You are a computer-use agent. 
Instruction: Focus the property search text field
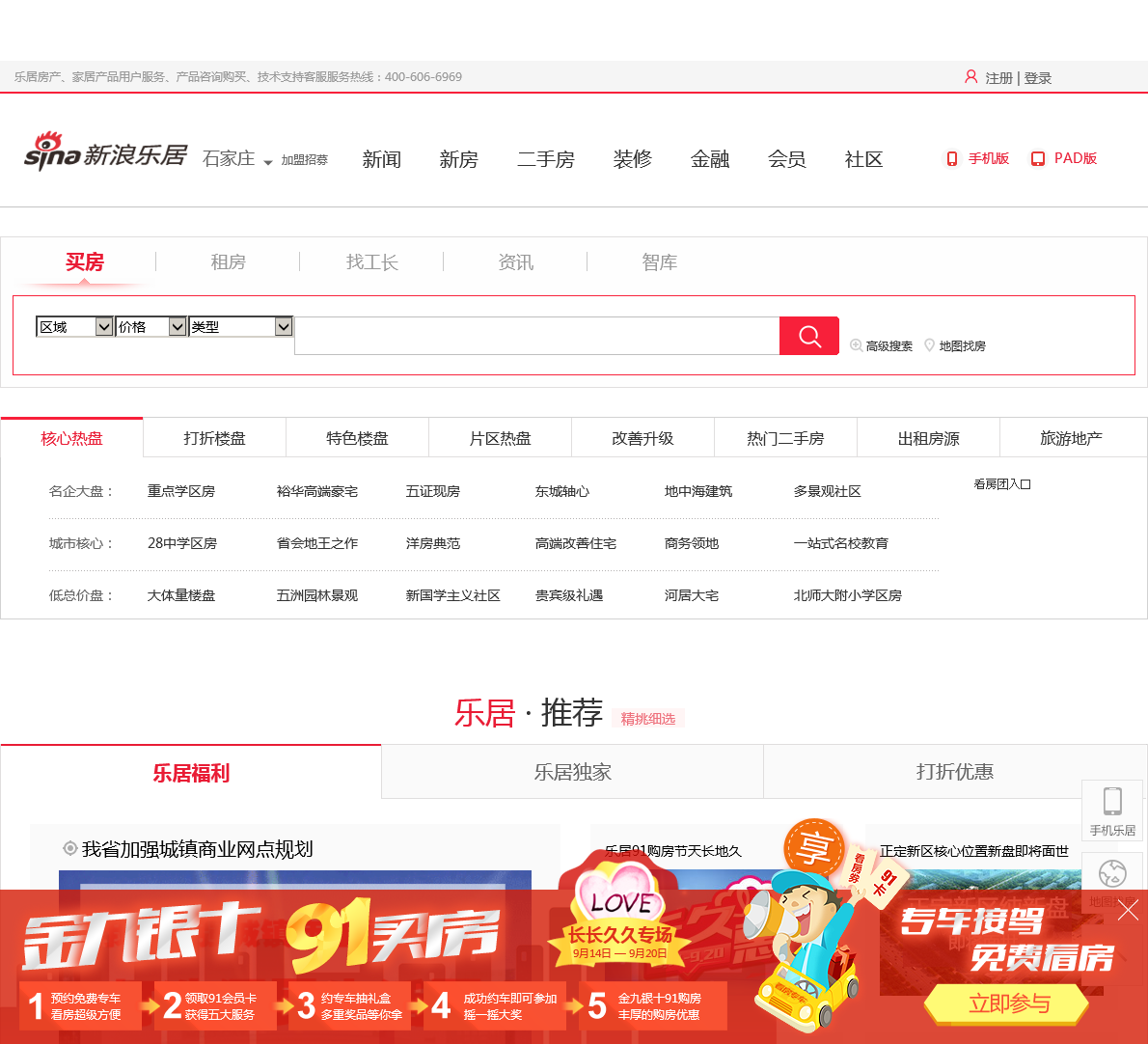pyautogui.click(x=536, y=336)
